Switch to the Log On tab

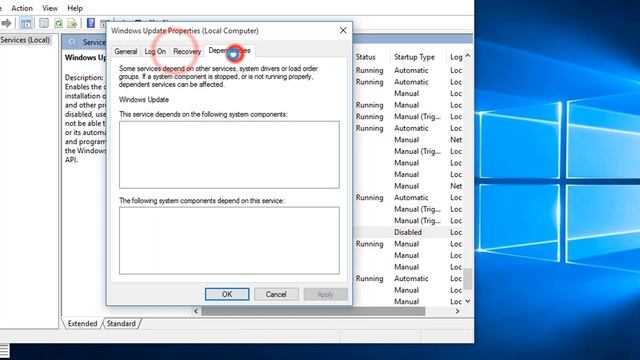(155, 51)
